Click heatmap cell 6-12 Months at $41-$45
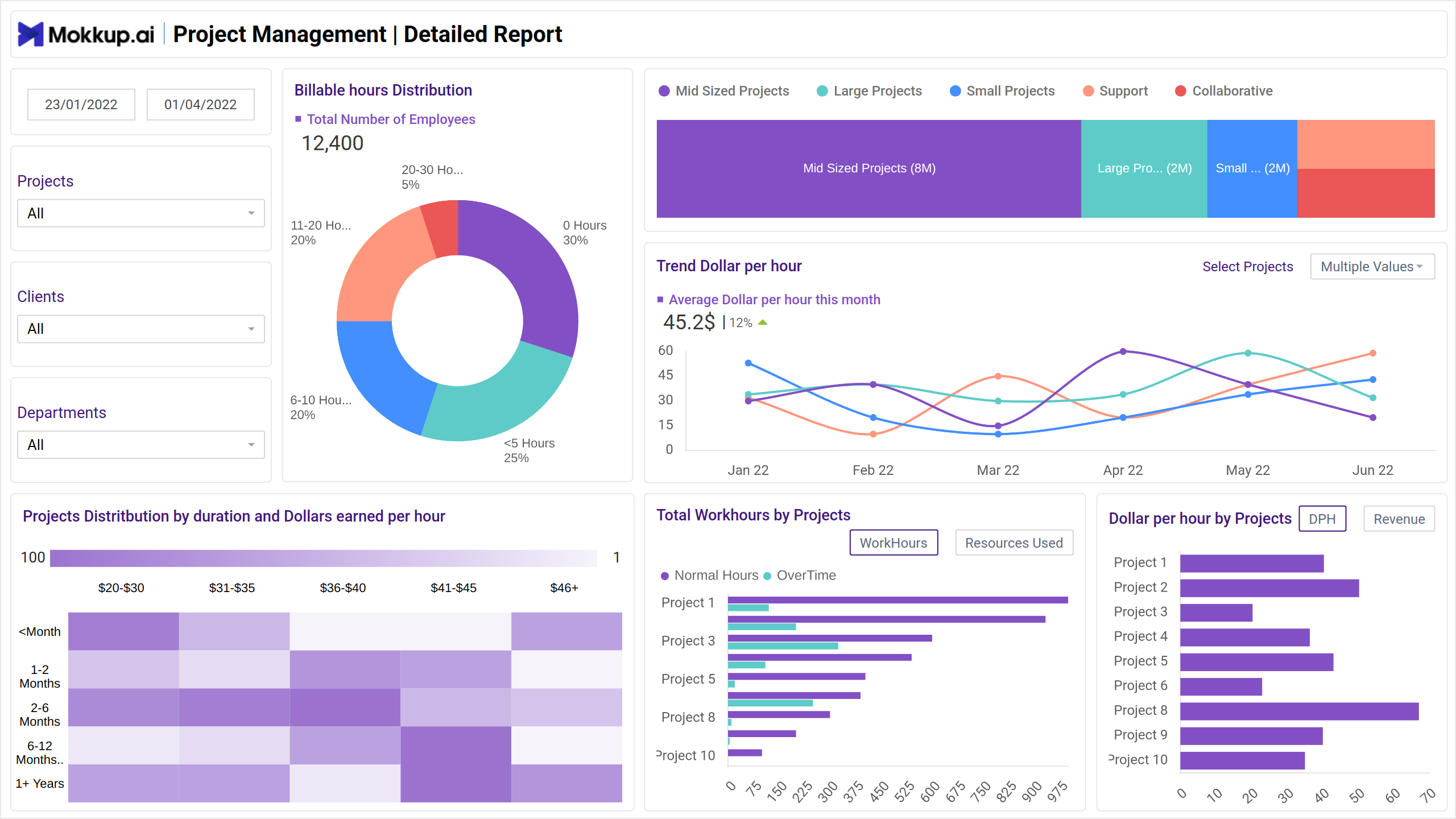The width and height of the screenshot is (1456, 819). [456, 745]
